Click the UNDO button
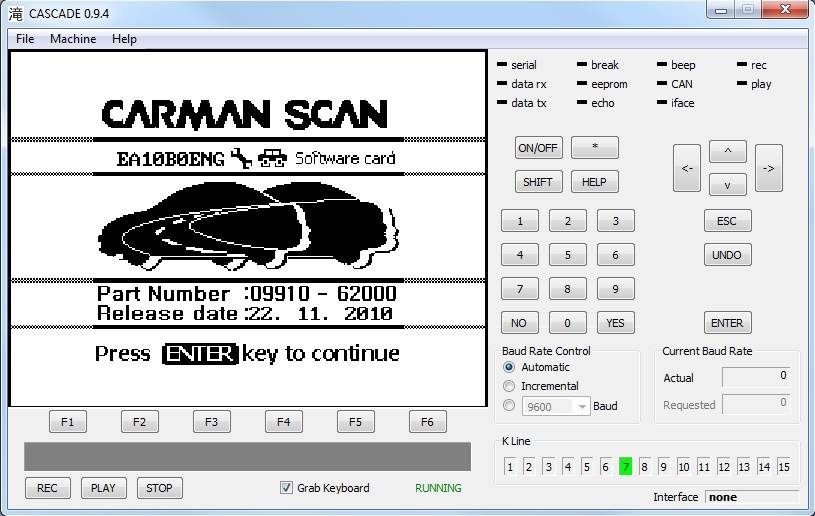The width and height of the screenshot is (815, 516). click(x=727, y=255)
